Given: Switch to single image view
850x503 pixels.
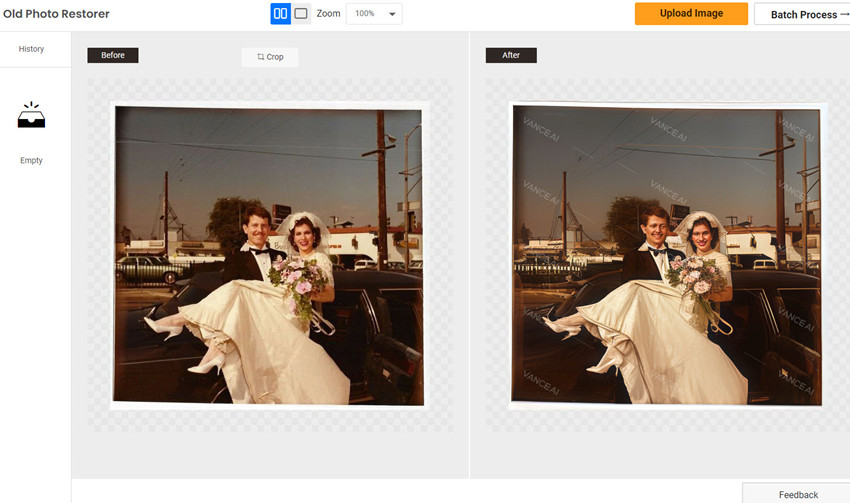Looking at the screenshot, I should [x=301, y=14].
